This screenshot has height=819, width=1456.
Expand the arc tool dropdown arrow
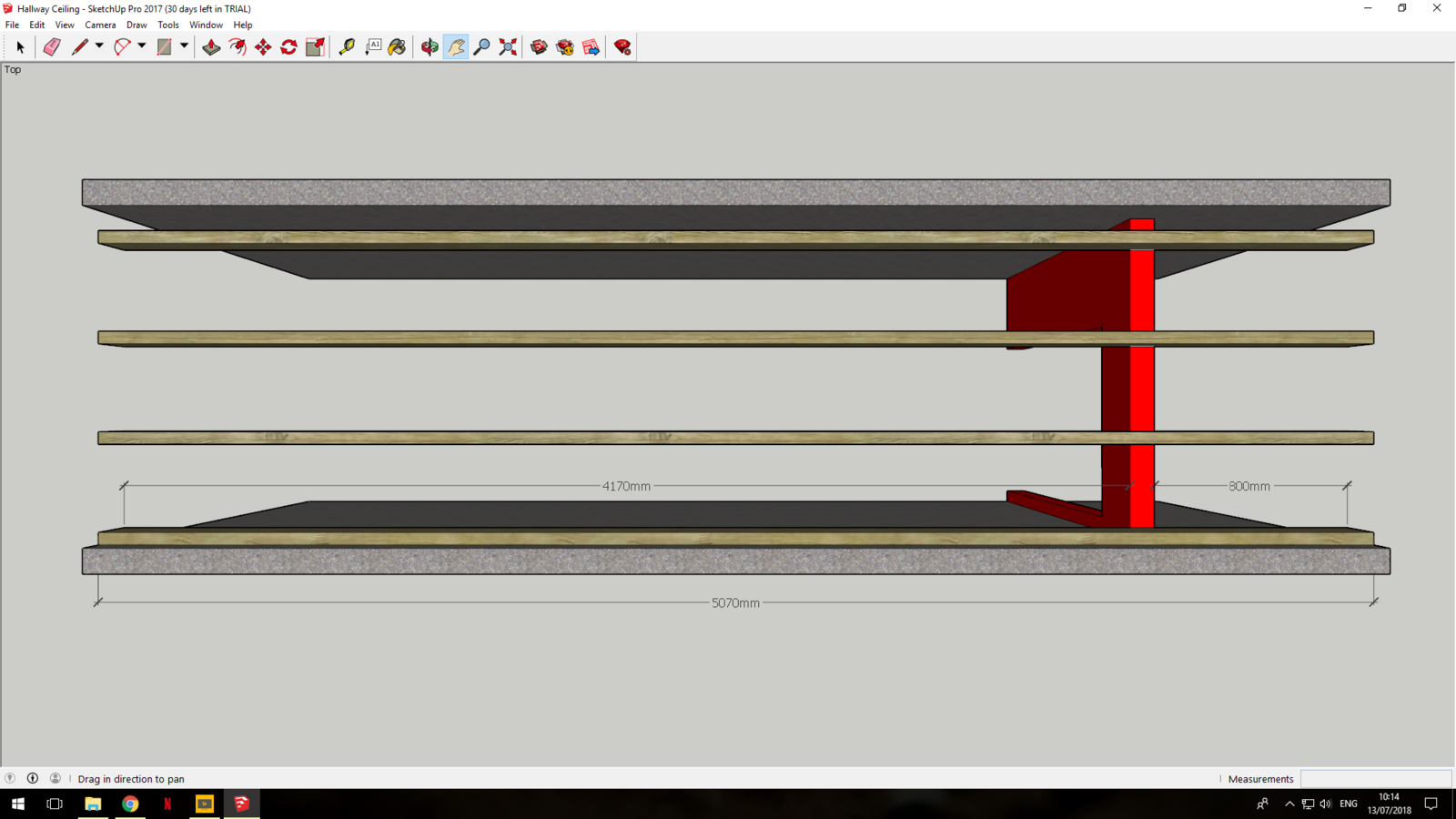click(142, 46)
